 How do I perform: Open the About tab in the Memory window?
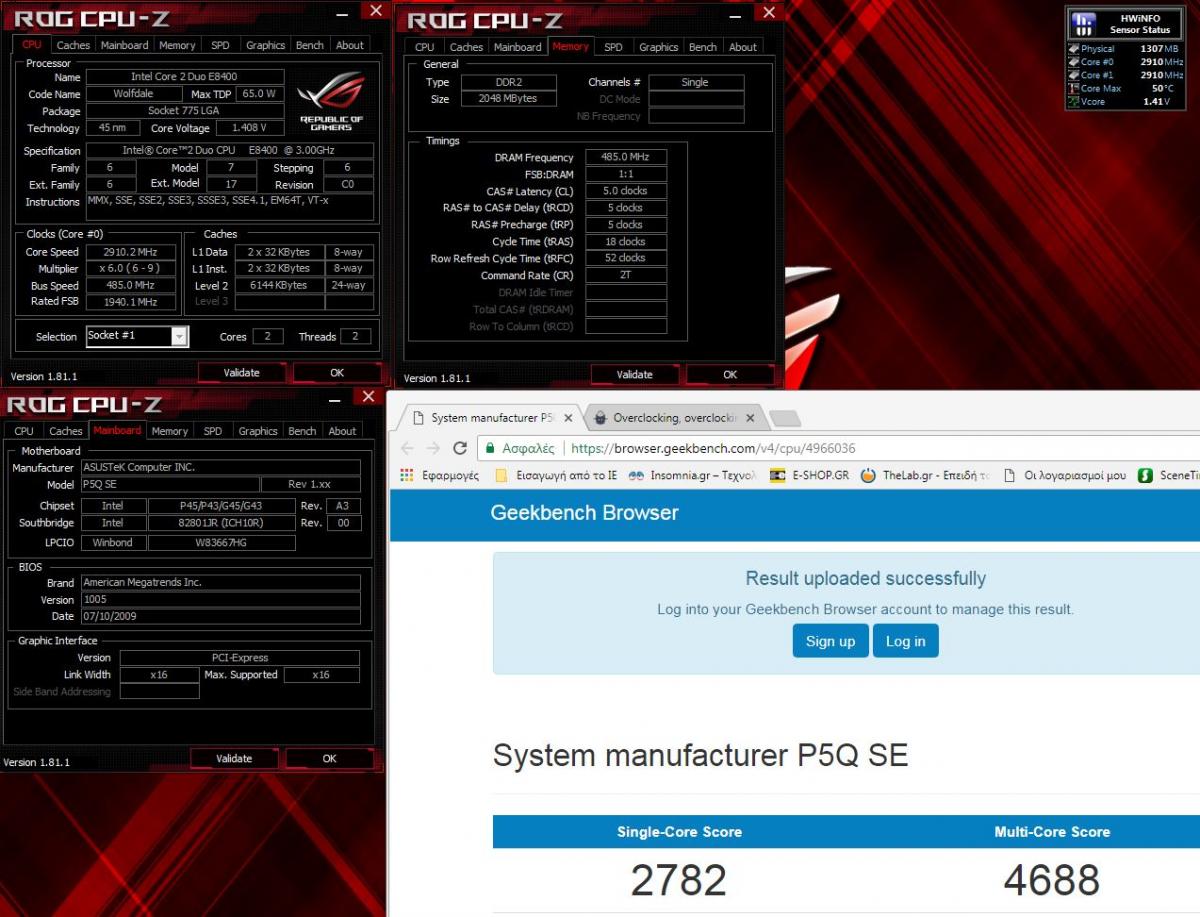743,47
